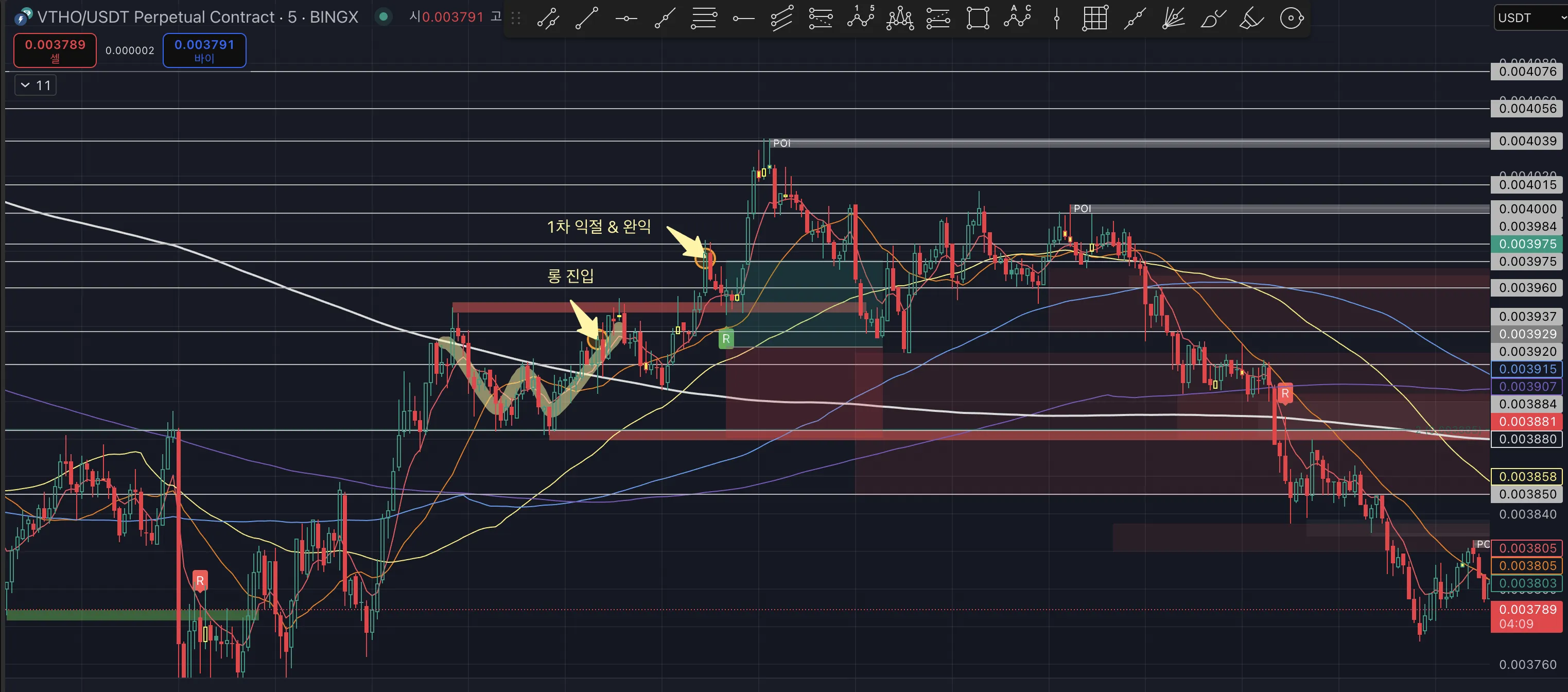Screen dimensions: 1568x692
Task: Click the red R marker at lower left
Action: pos(200,581)
